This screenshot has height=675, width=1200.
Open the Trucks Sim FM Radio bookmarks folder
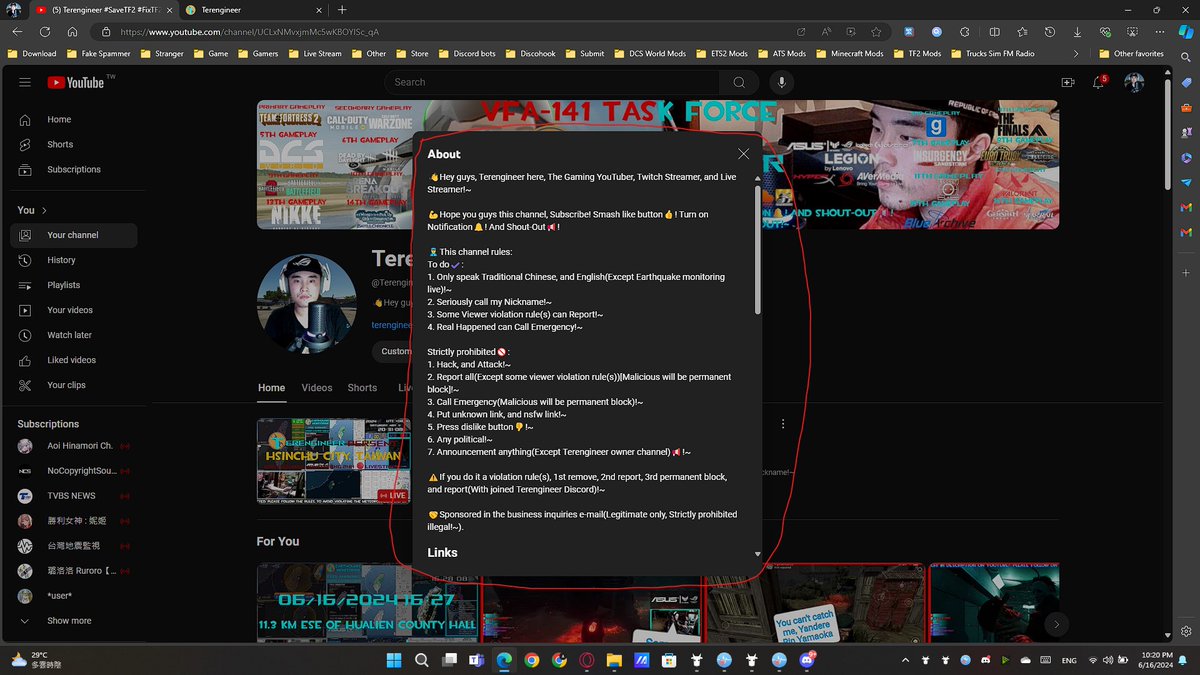point(993,53)
